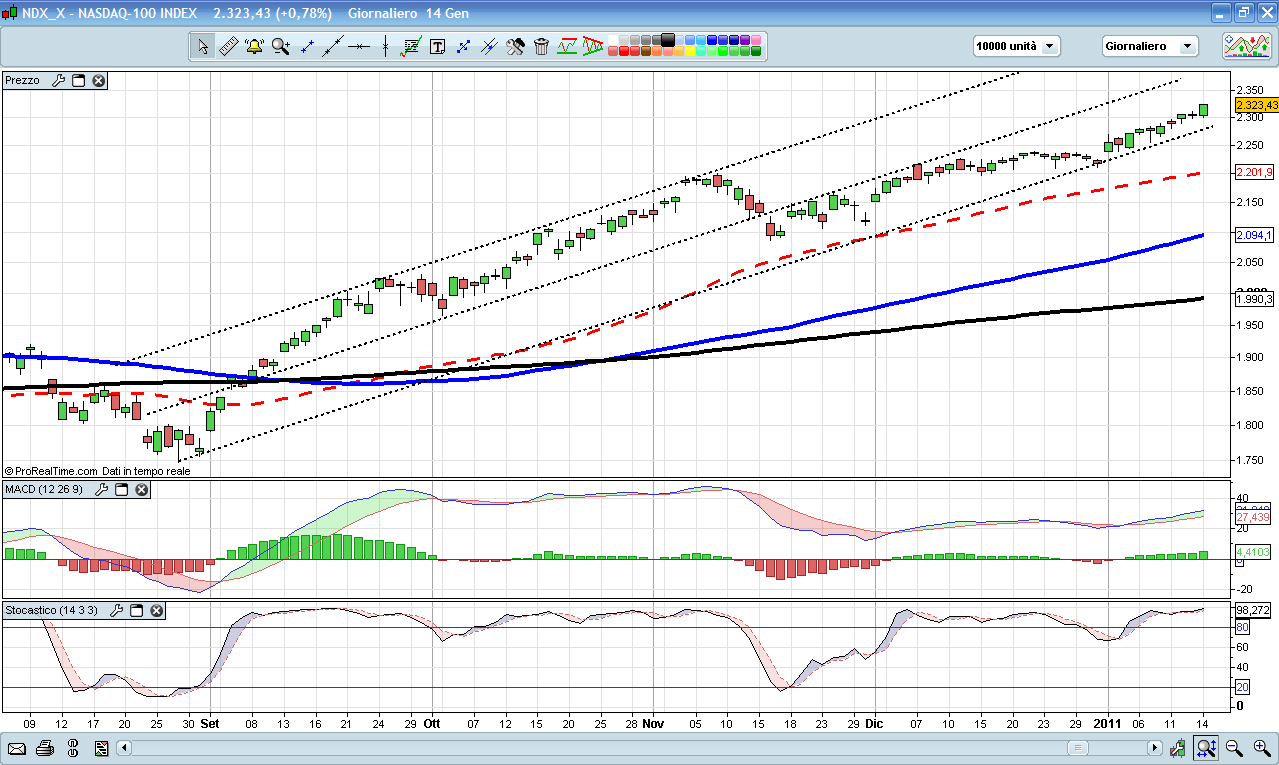Viewport: 1279px width, 765px height.
Task: Toggle the MACD panel window icon
Action: tap(122, 489)
